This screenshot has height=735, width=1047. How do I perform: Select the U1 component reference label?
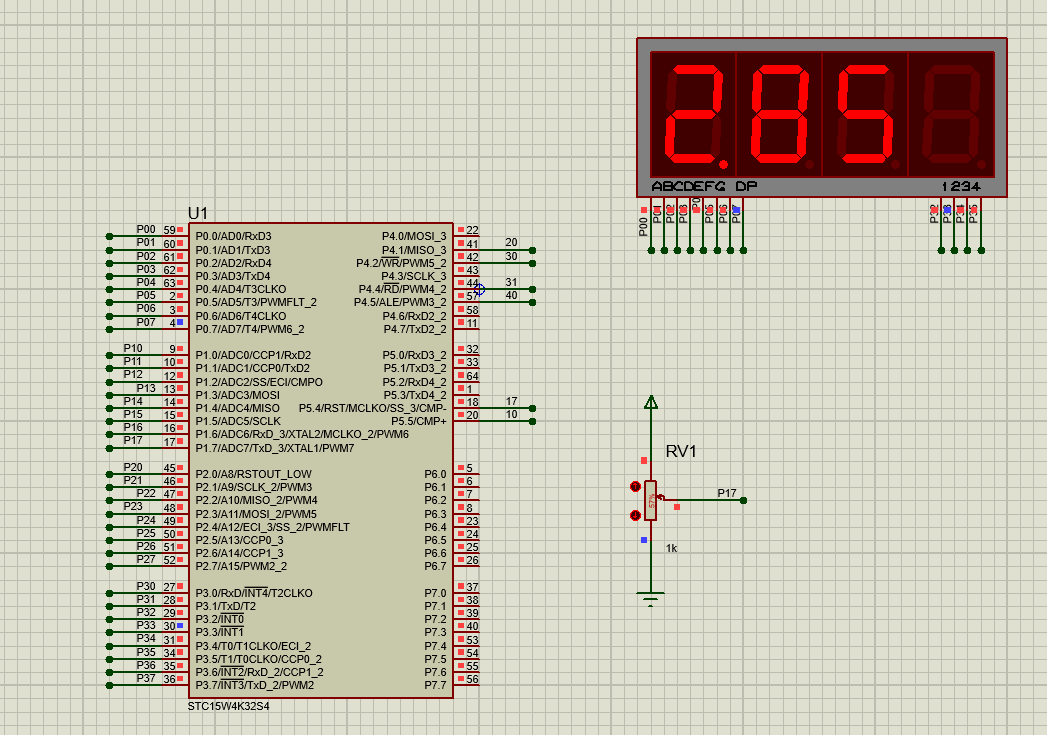pos(198,213)
